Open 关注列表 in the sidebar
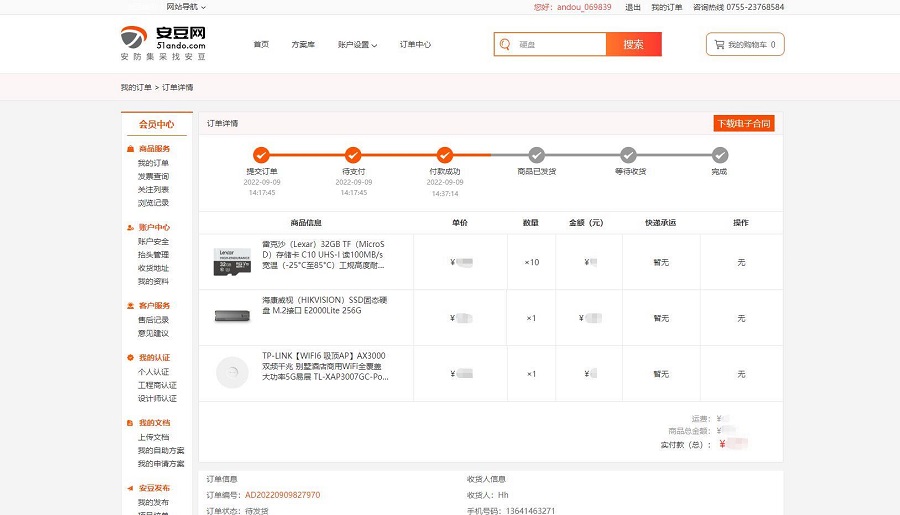Screen dimensions: 900x515 [x=153, y=189]
